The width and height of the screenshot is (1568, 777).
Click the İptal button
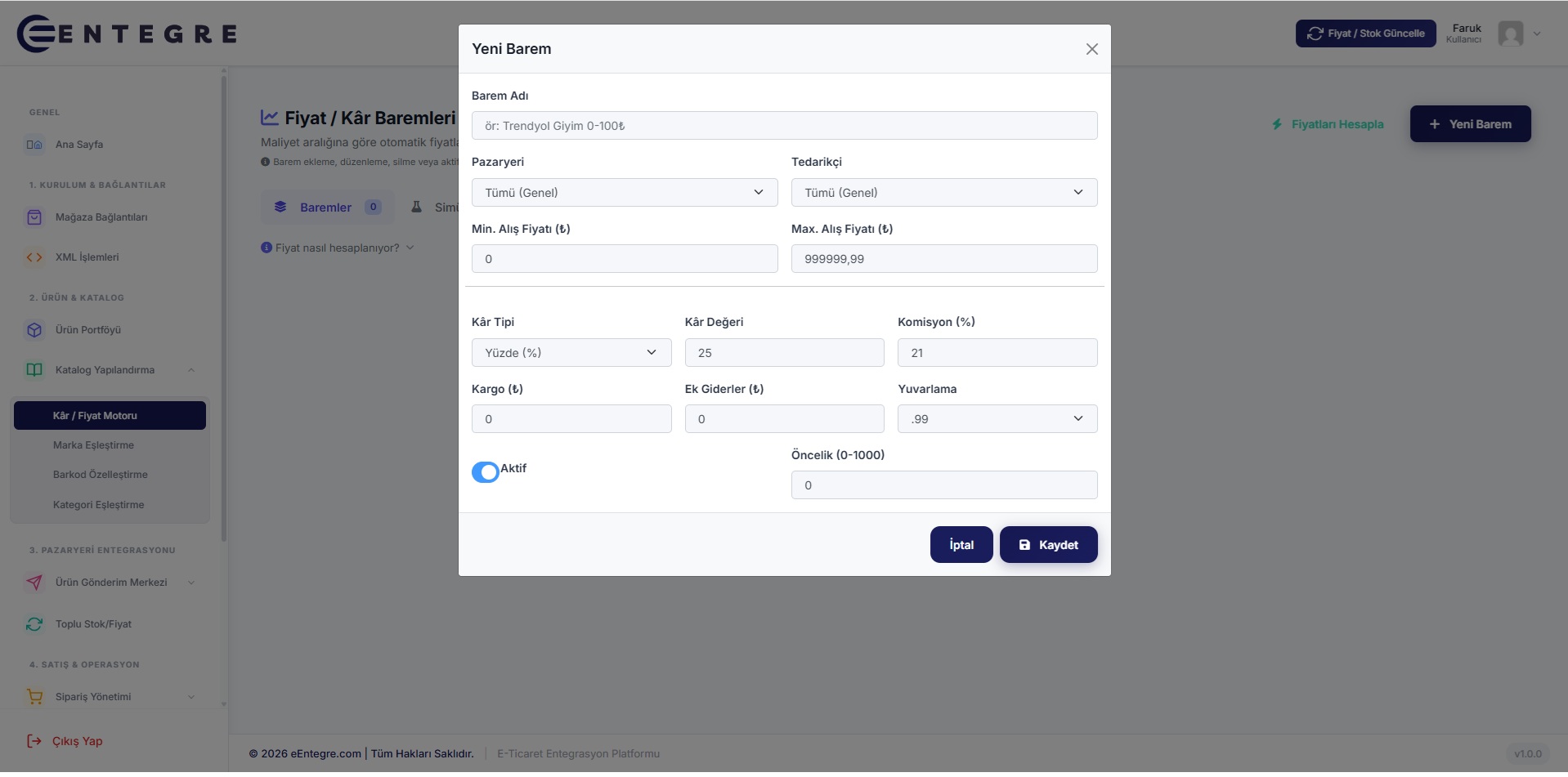tap(961, 545)
